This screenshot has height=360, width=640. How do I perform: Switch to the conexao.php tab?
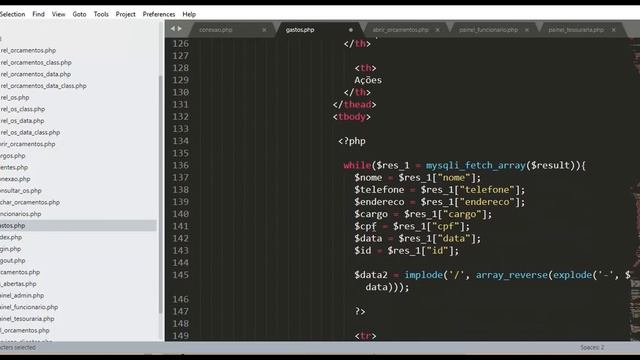[x=216, y=30]
